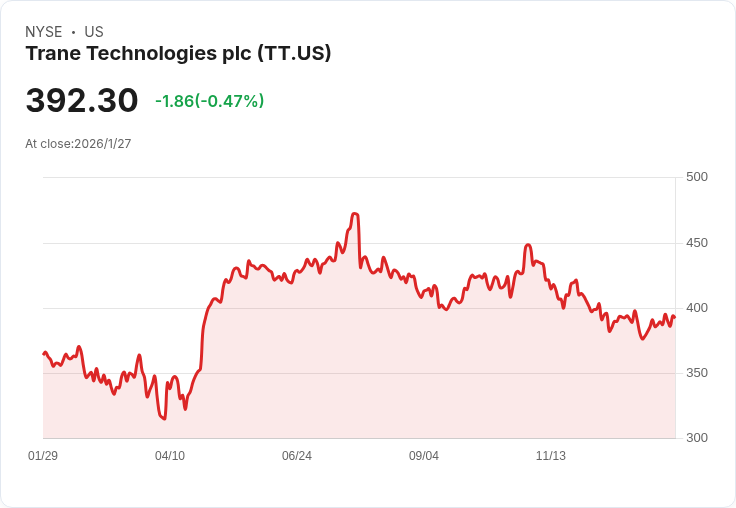Click the 300 y-axis label
Viewport: 736px width, 508px height.
tap(697, 438)
